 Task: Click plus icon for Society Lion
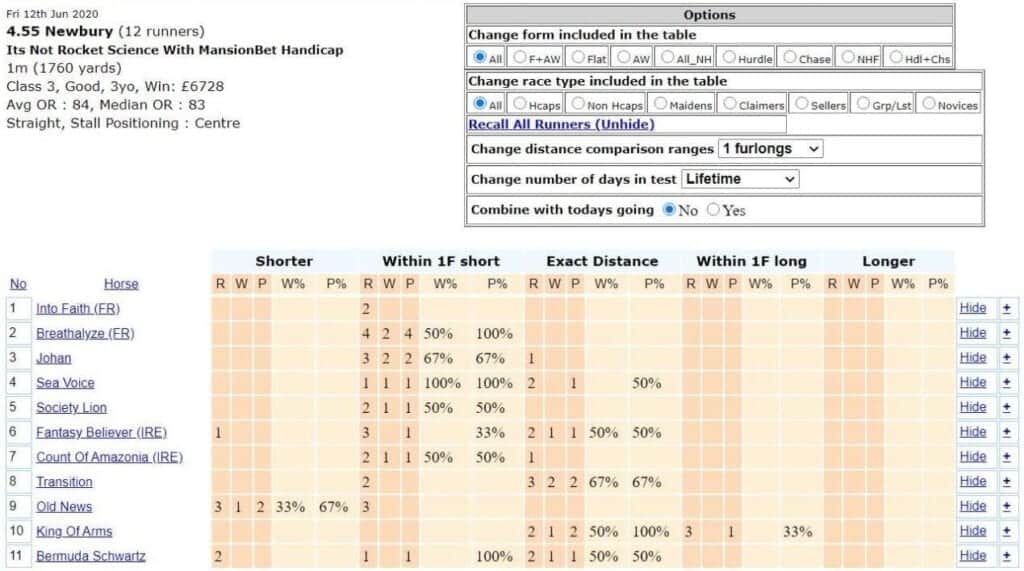click(x=1006, y=408)
